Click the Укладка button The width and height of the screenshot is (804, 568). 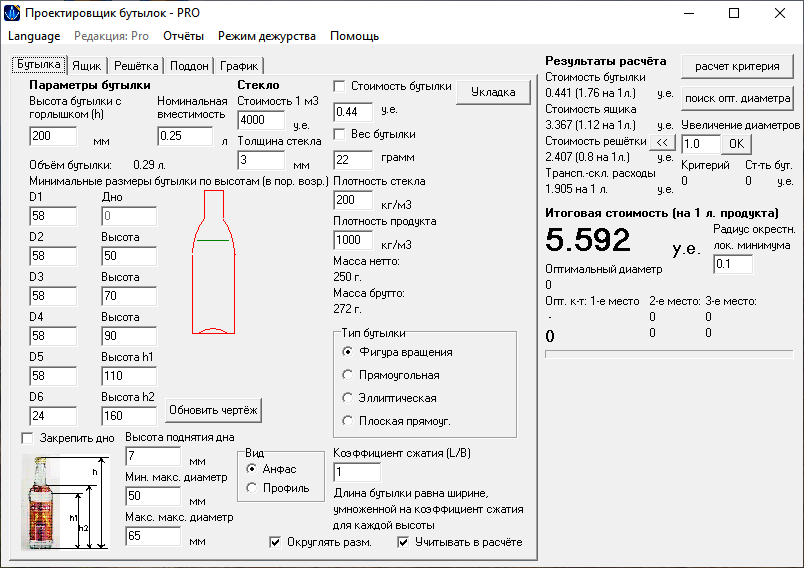pyautogui.click(x=493, y=92)
